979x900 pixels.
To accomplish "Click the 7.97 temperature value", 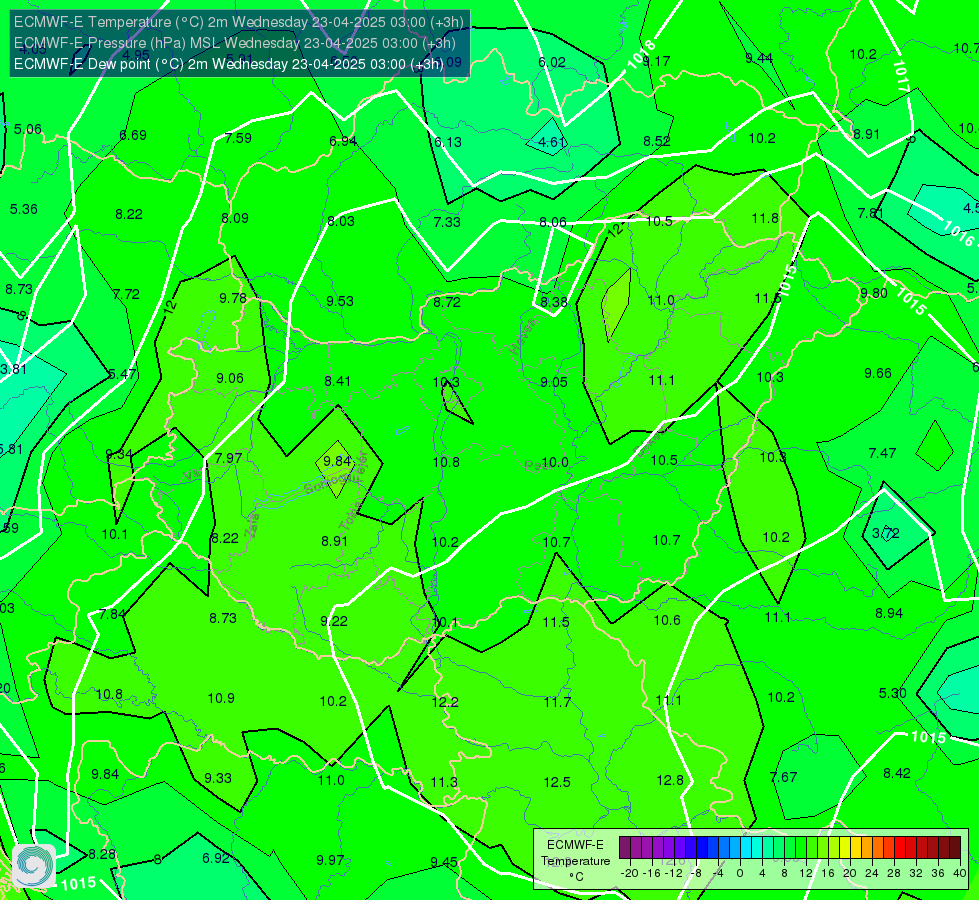I will coord(228,458).
